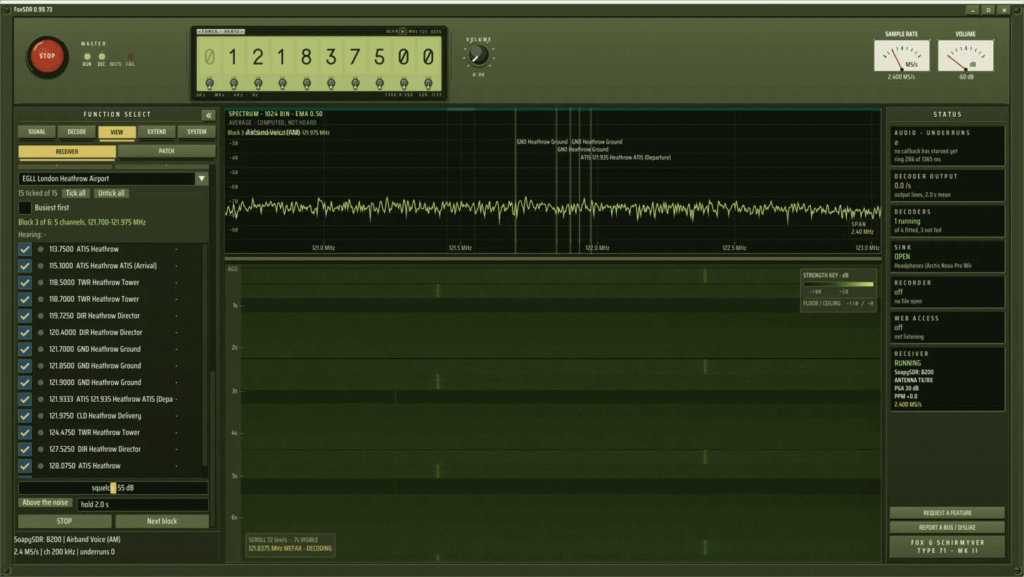Screen dimensions: 1024x577
Task: Open the airport dropdown arrow beside EGLL
Action: point(202,178)
